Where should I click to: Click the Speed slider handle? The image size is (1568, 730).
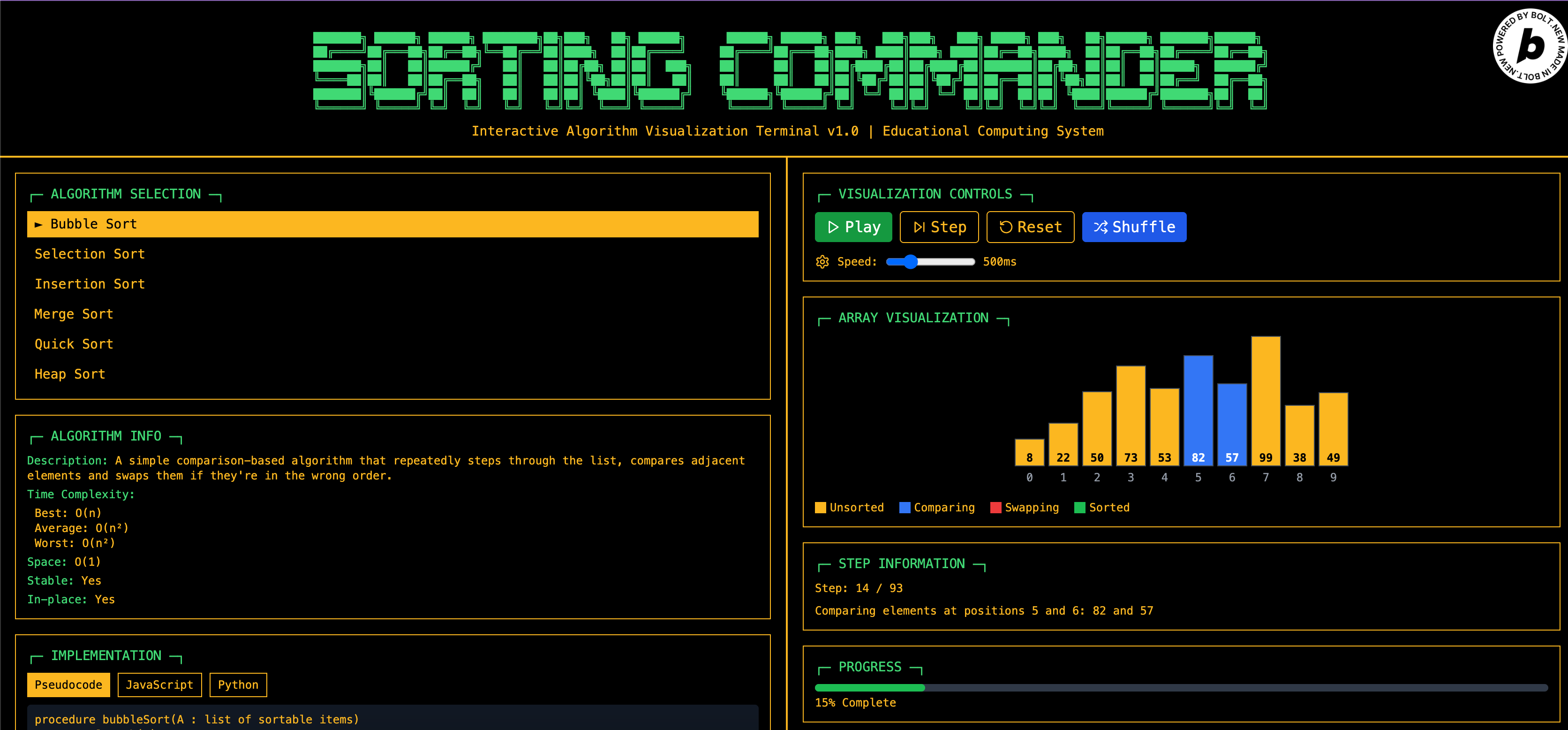[x=910, y=262]
